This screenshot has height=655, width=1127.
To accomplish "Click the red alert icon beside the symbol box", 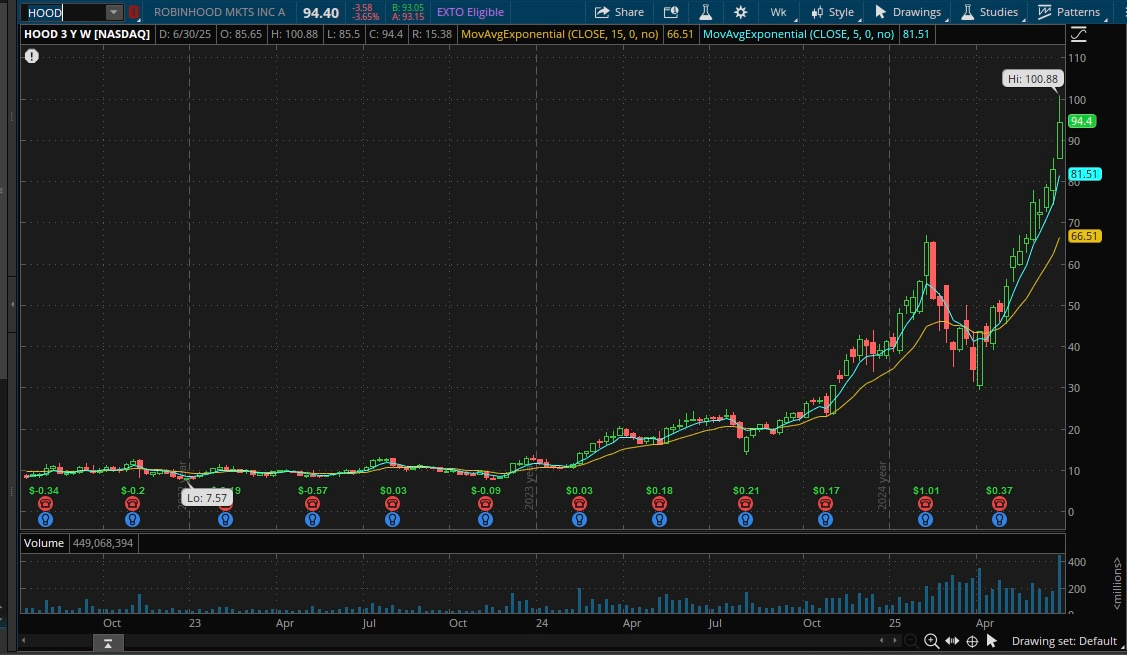I will pyautogui.click(x=134, y=12).
